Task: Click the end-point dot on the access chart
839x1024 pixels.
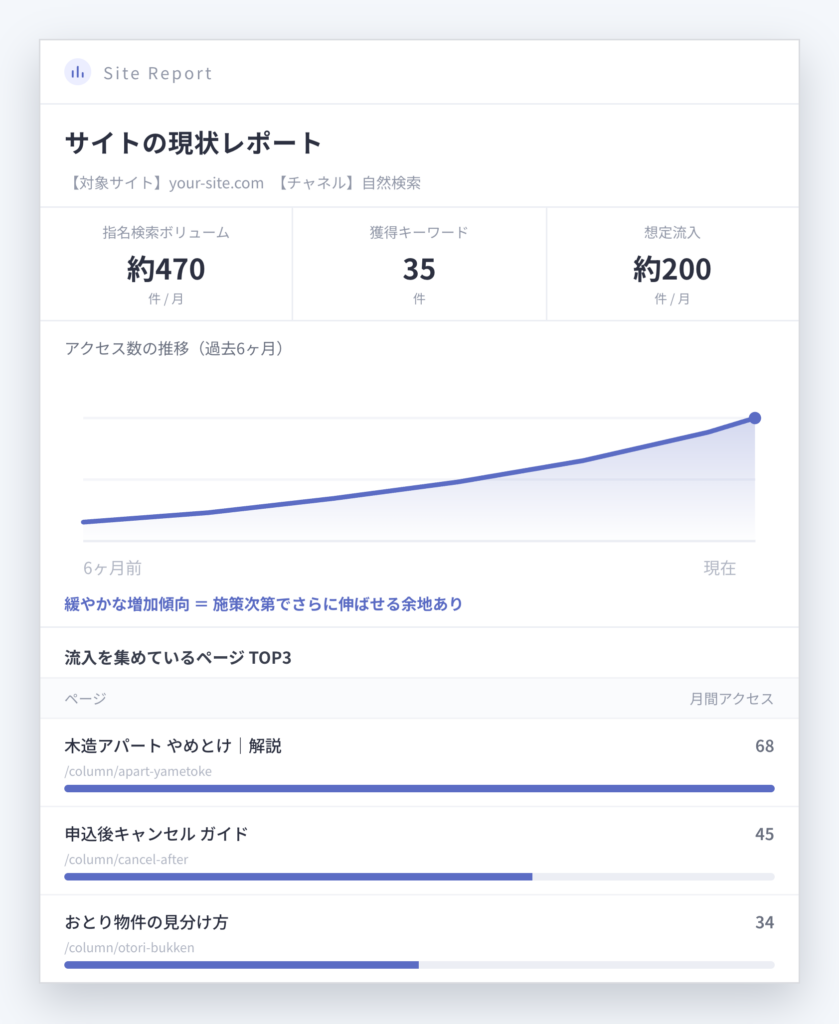Action: tap(755, 418)
